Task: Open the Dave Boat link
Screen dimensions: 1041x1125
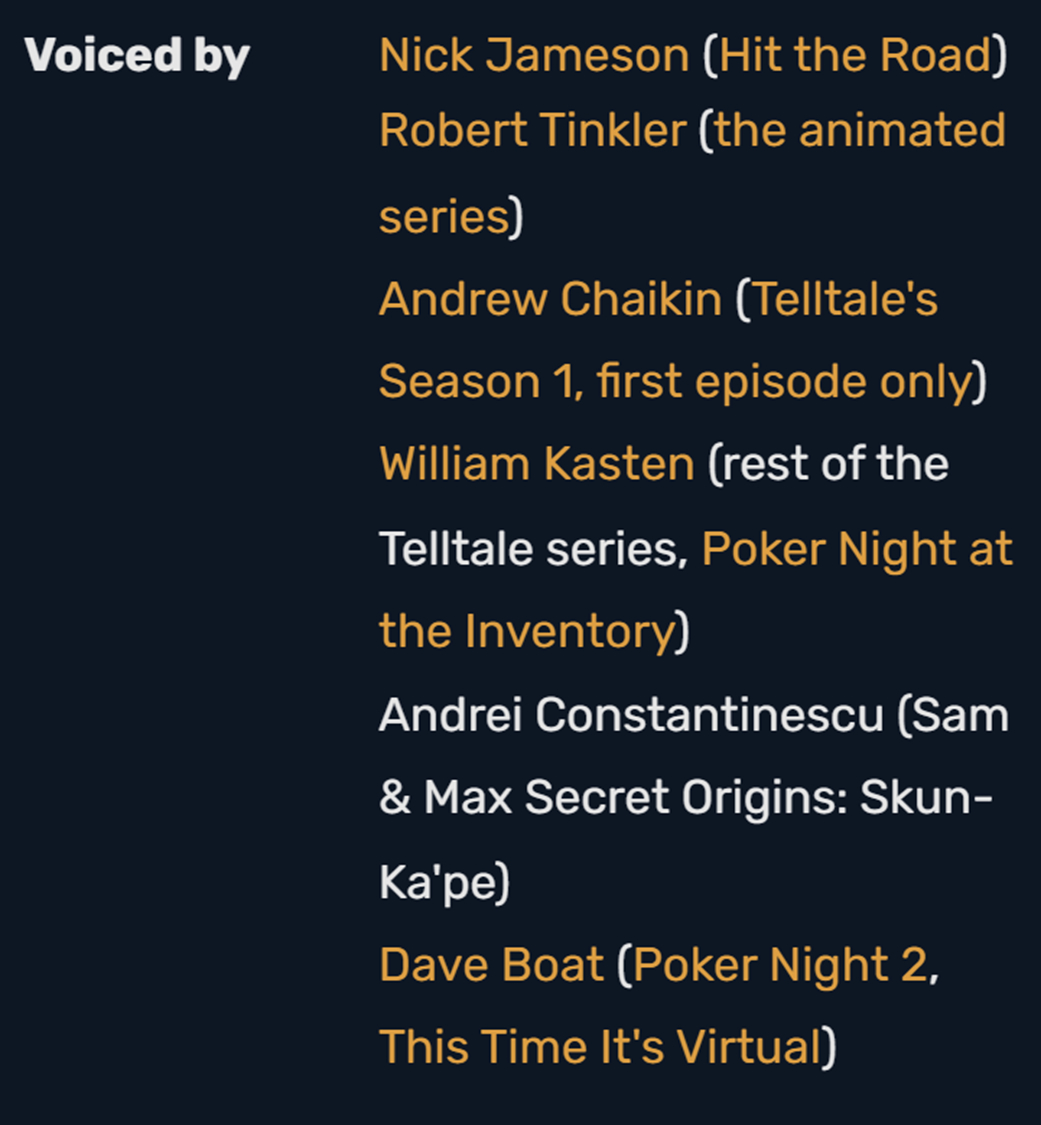Action: coord(491,965)
